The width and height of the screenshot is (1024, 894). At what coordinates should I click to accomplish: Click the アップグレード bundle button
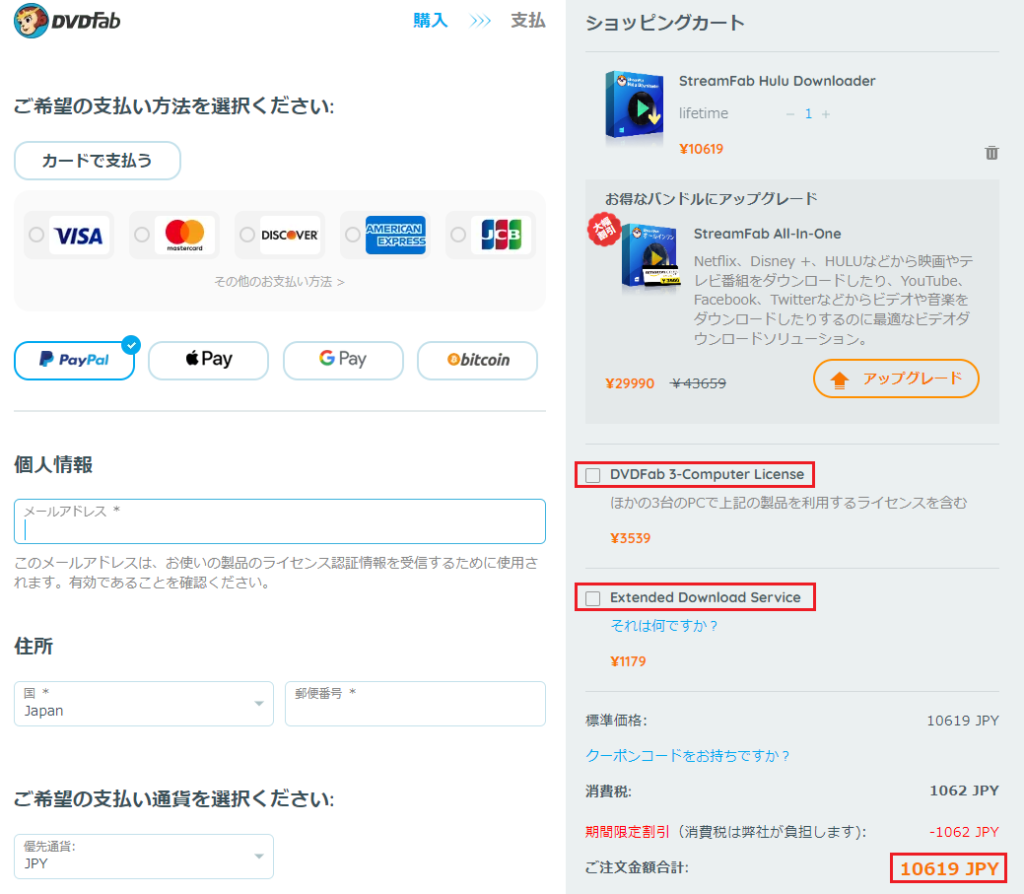coord(896,379)
